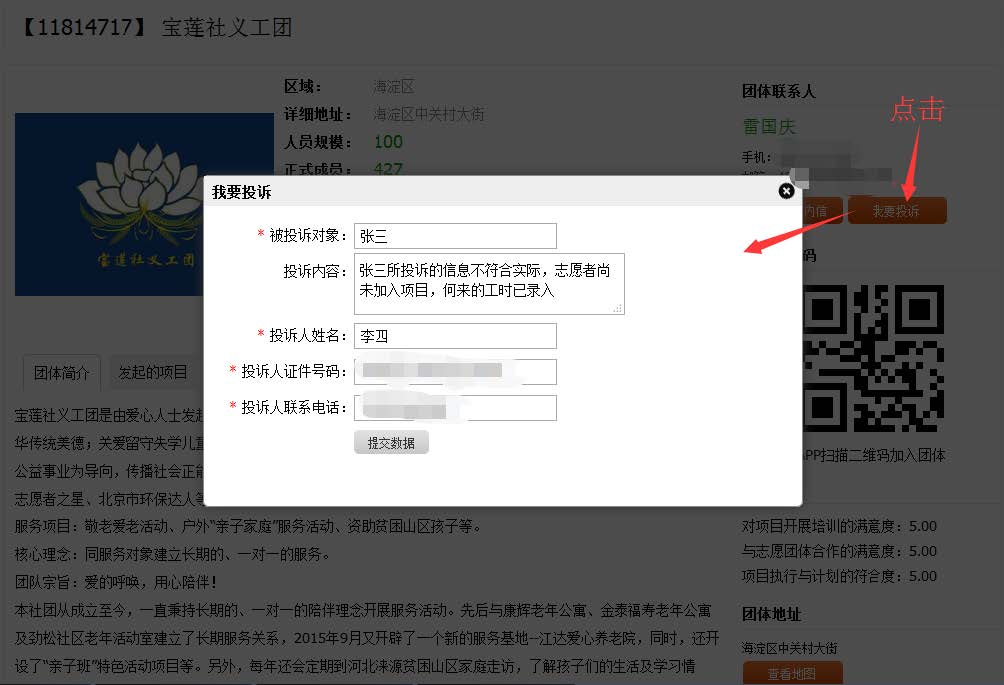Click the line starting 核心理念
Image resolution: width=1004 pixels, height=685 pixels.
pyautogui.click(x=172, y=554)
